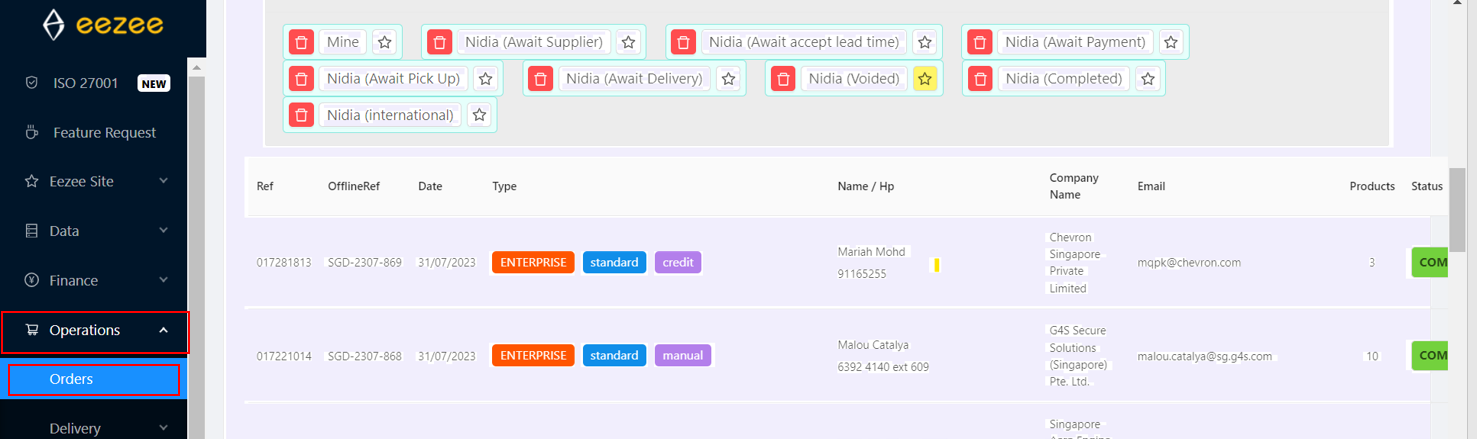Star the Mine filter preset

[x=385, y=42]
